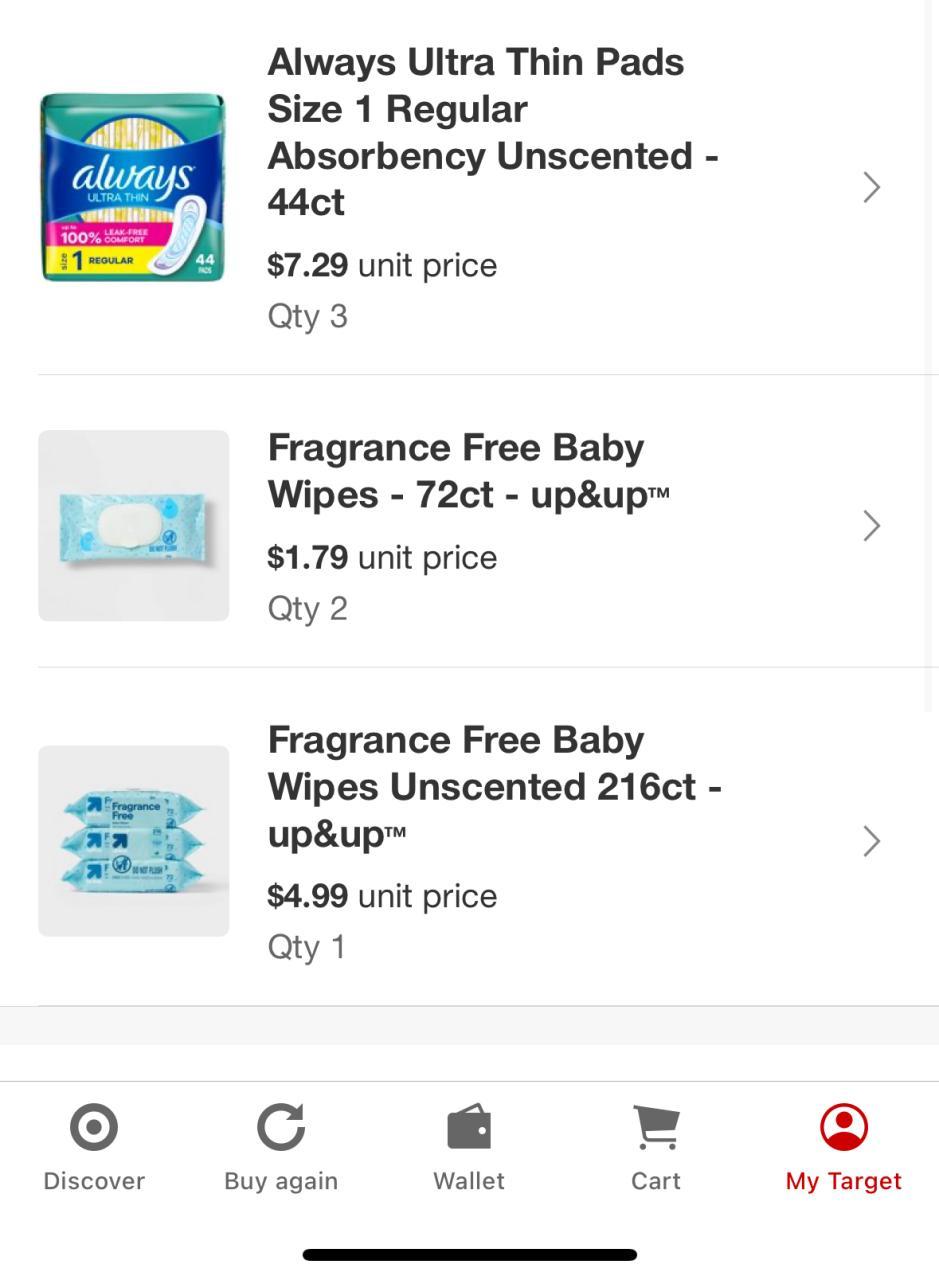Tap Always Ultra Thin Pads product image

[133, 187]
